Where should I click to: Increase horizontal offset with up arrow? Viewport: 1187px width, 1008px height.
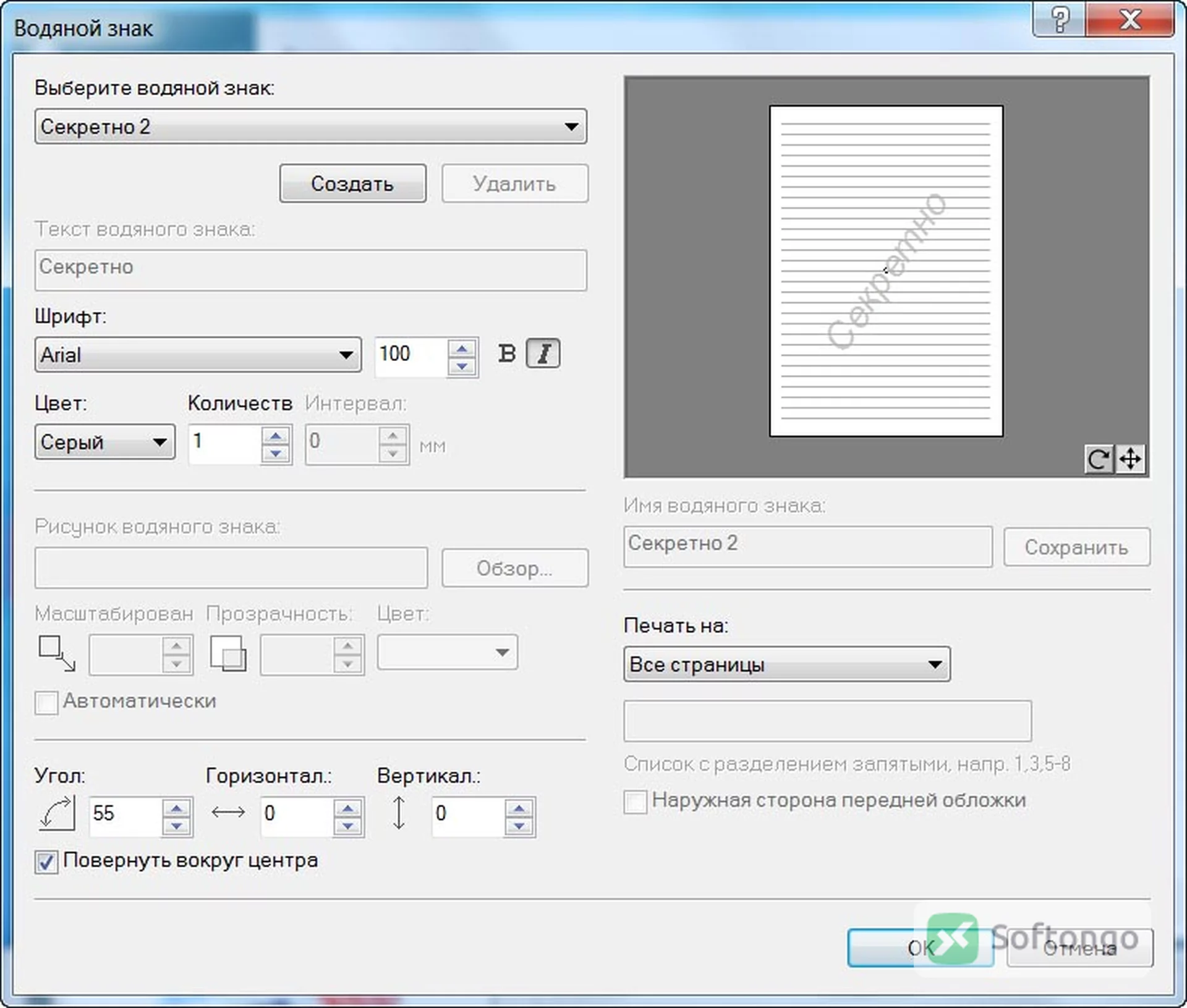pos(347,808)
